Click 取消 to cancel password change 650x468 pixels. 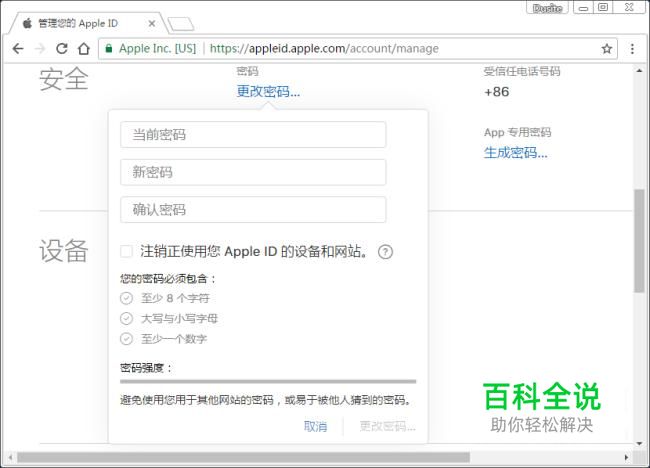click(315, 426)
